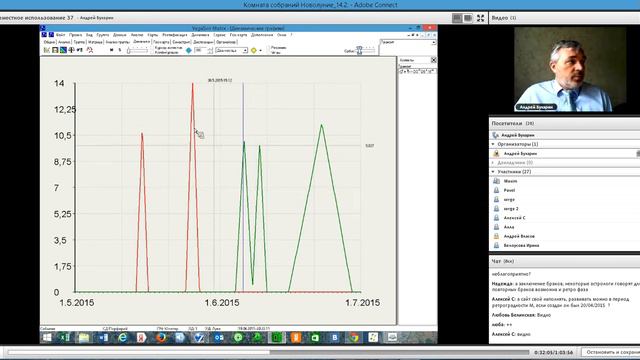Switch to the Анализ группы tab
Viewport: 640px width, 360px height.
tap(117, 42)
